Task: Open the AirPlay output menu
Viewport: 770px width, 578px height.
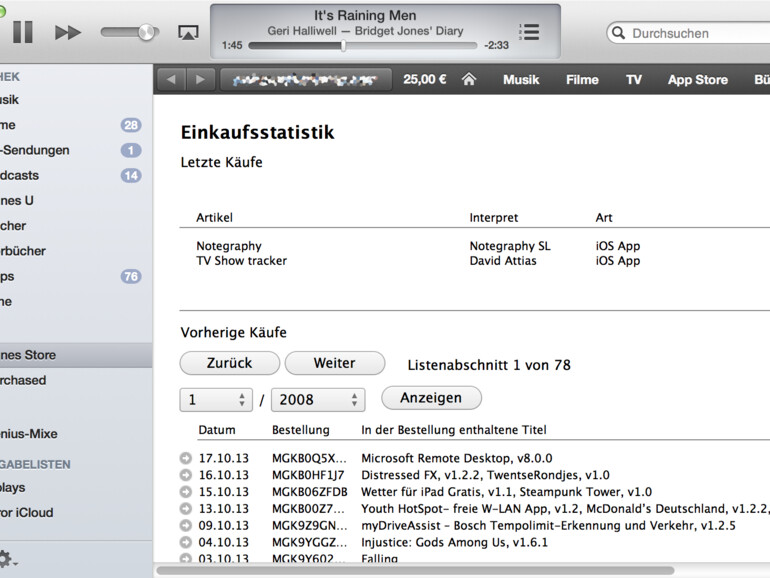Action: pyautogui.click(x=187, y=32)
